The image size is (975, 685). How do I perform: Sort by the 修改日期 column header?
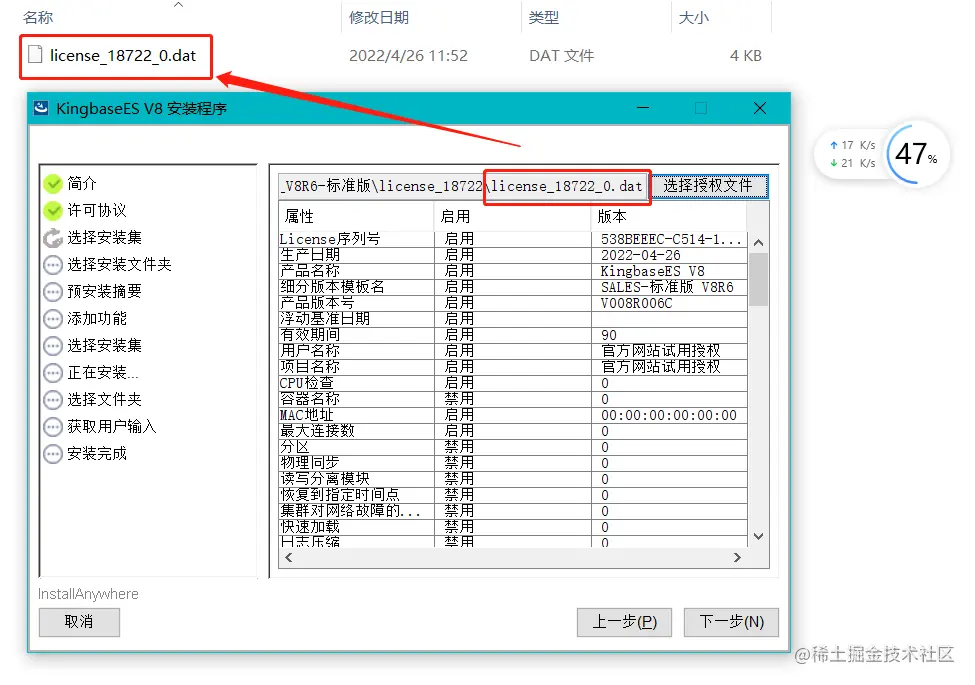(x=379, y=17)
